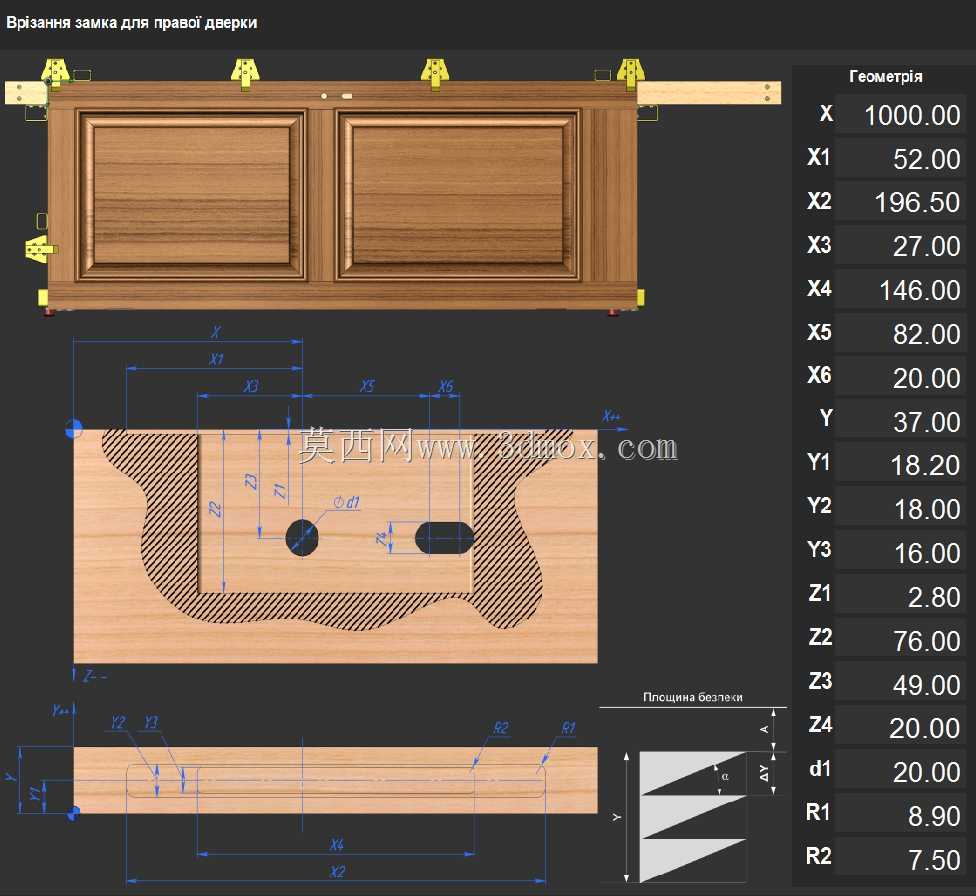Click the d1 label in parameter list
The image size is (976, 896).
click(x=820, y=768)
